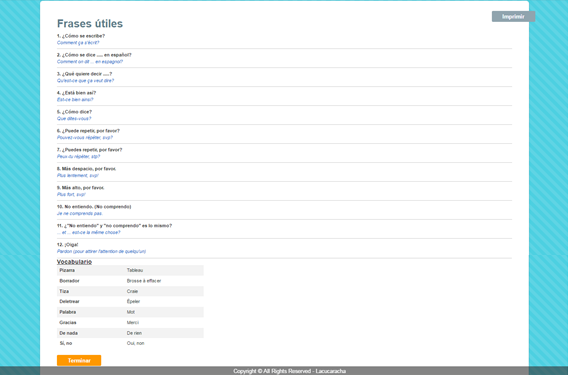The width and height of the screenshot is (568, 375).
Task: Select table cell "Gracias"
Action: pos(91,322)
